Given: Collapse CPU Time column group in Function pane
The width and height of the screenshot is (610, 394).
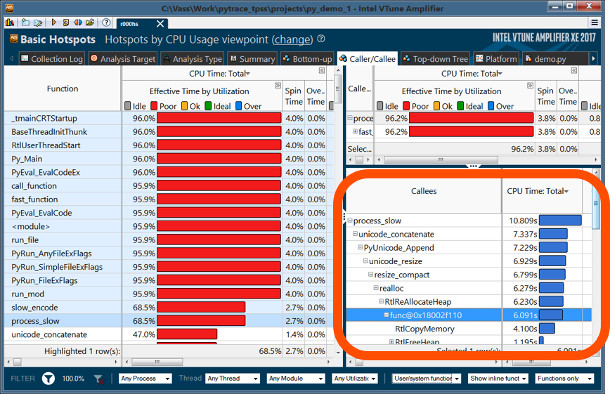Looking at the screenshot, I should click(x=322, y=70).
